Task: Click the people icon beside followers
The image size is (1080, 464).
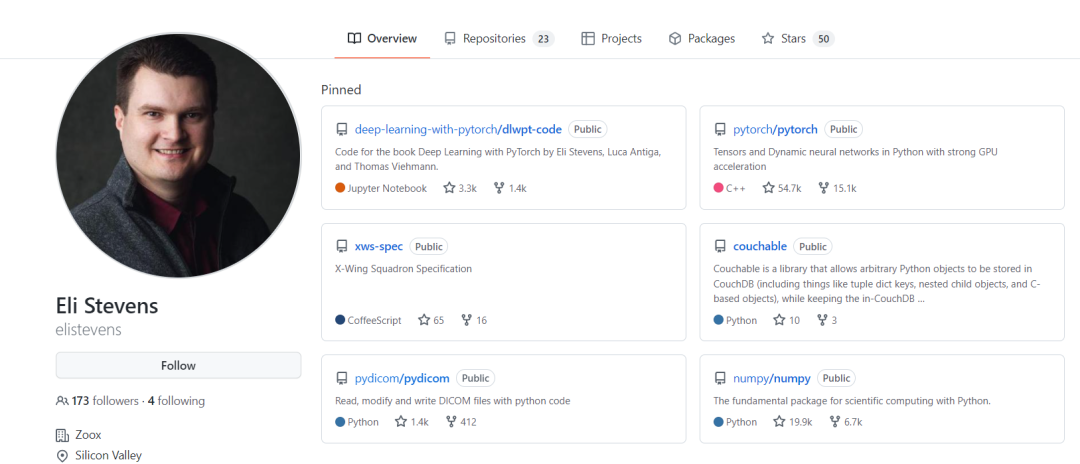Action: pyautogui.click(x=62, y=401)
